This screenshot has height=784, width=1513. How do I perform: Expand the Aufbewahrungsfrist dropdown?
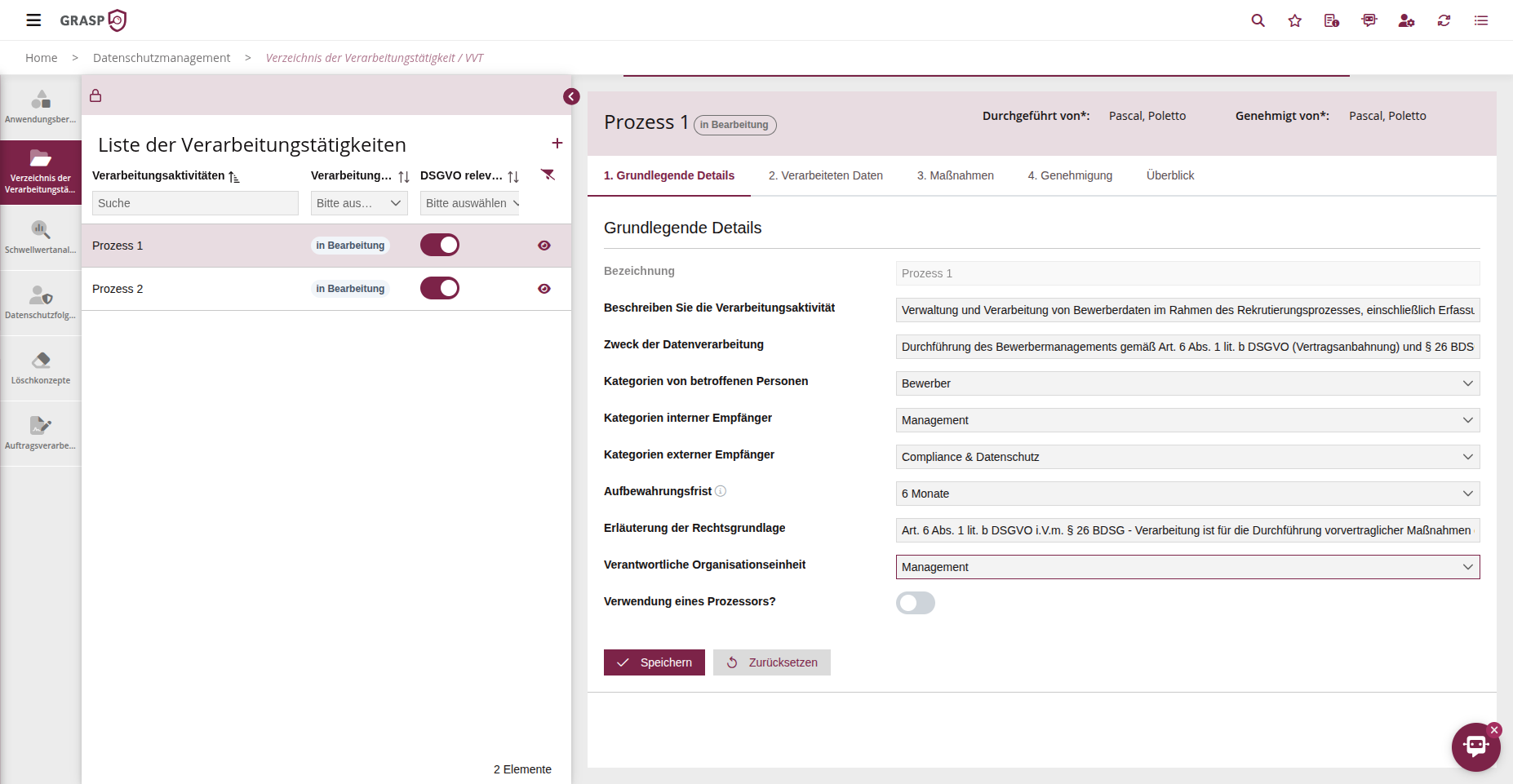1187,494
